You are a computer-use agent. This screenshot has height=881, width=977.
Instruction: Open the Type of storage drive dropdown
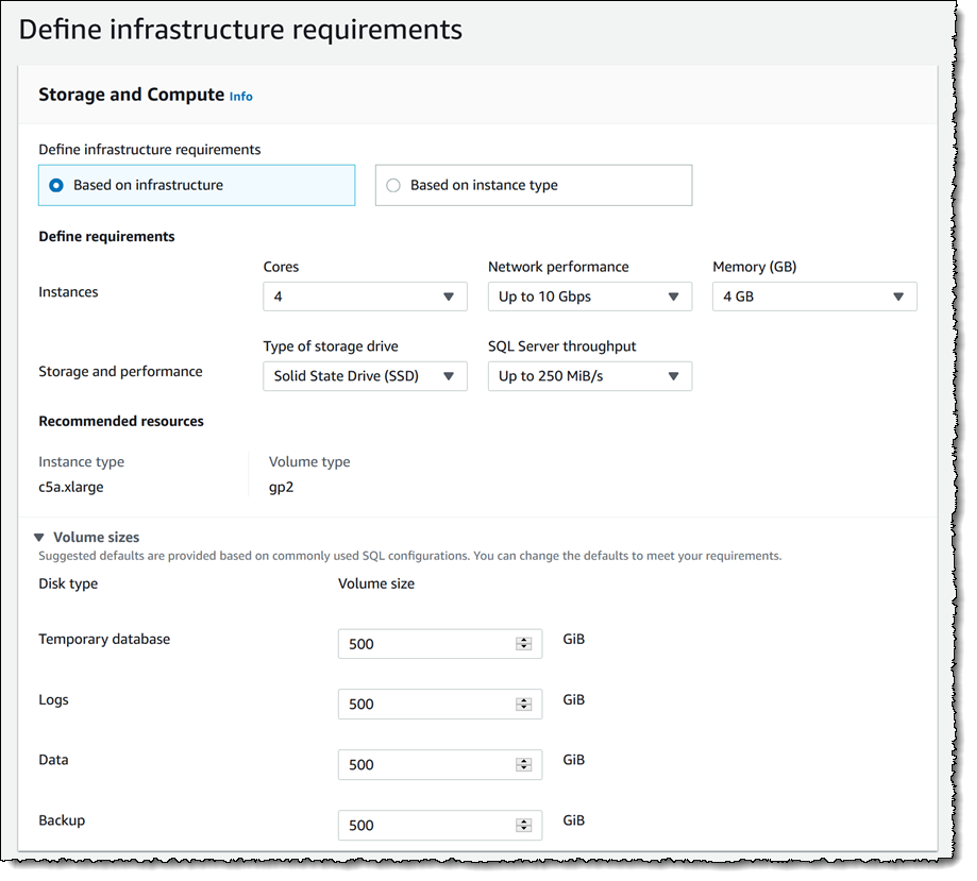(364, 376)
